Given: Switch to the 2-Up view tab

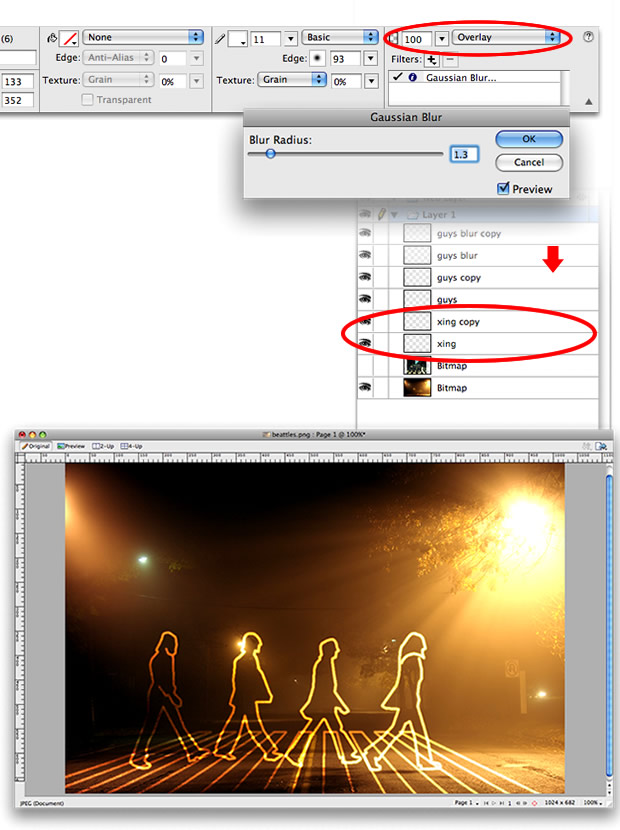Looking at the screenshot, I should (103, 446).
